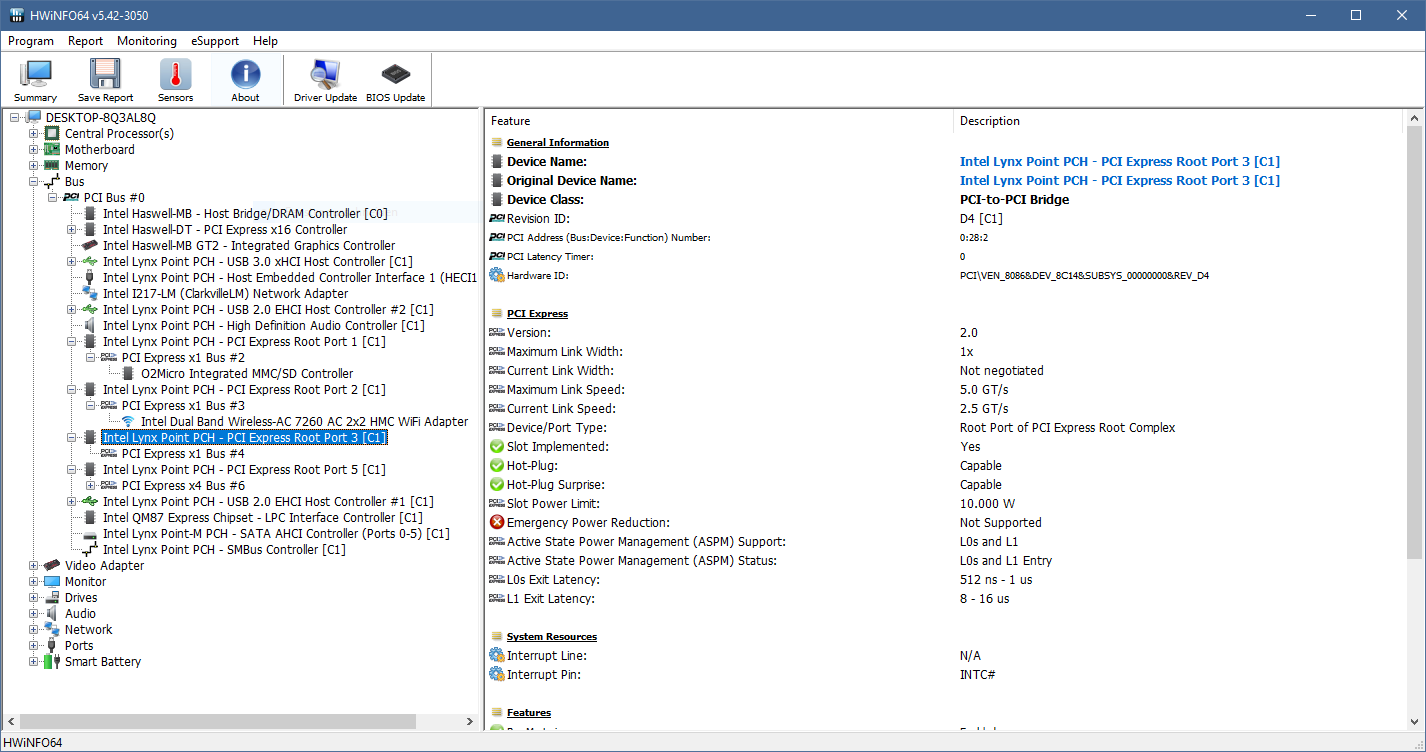Screen dimensions: 1426x752
Task: Click the green check beside Slot Implemented
Action: tap(497, 447)
